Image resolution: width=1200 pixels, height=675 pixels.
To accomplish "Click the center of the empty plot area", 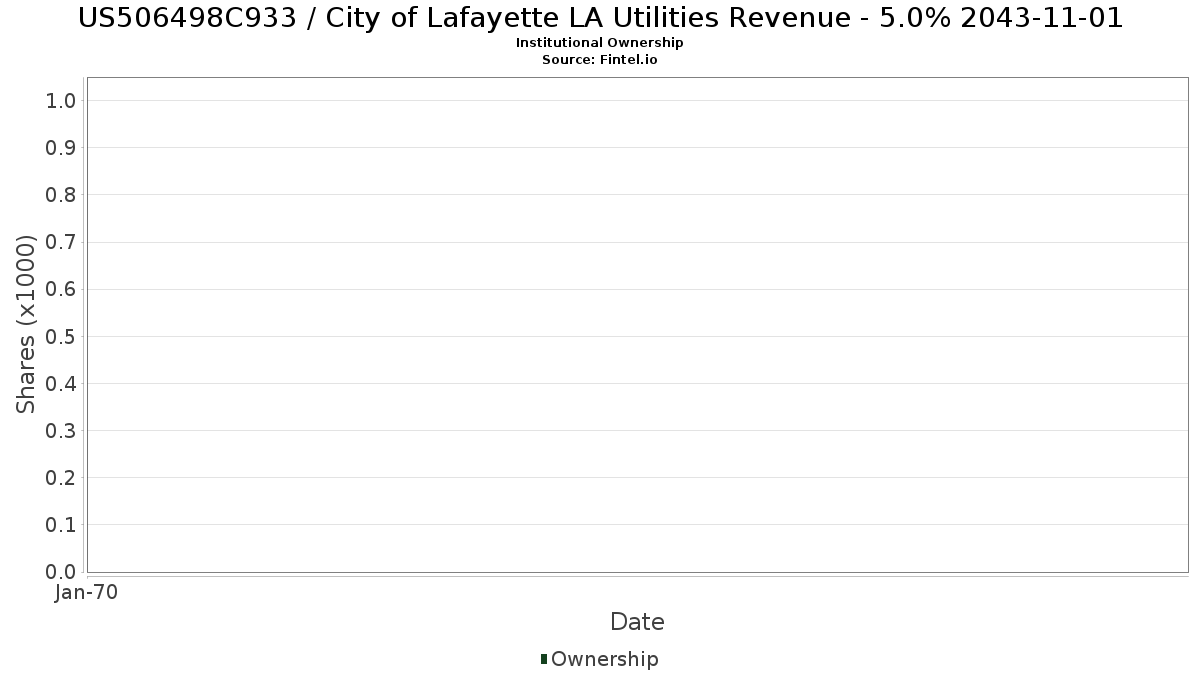I will tap(637, 325).
